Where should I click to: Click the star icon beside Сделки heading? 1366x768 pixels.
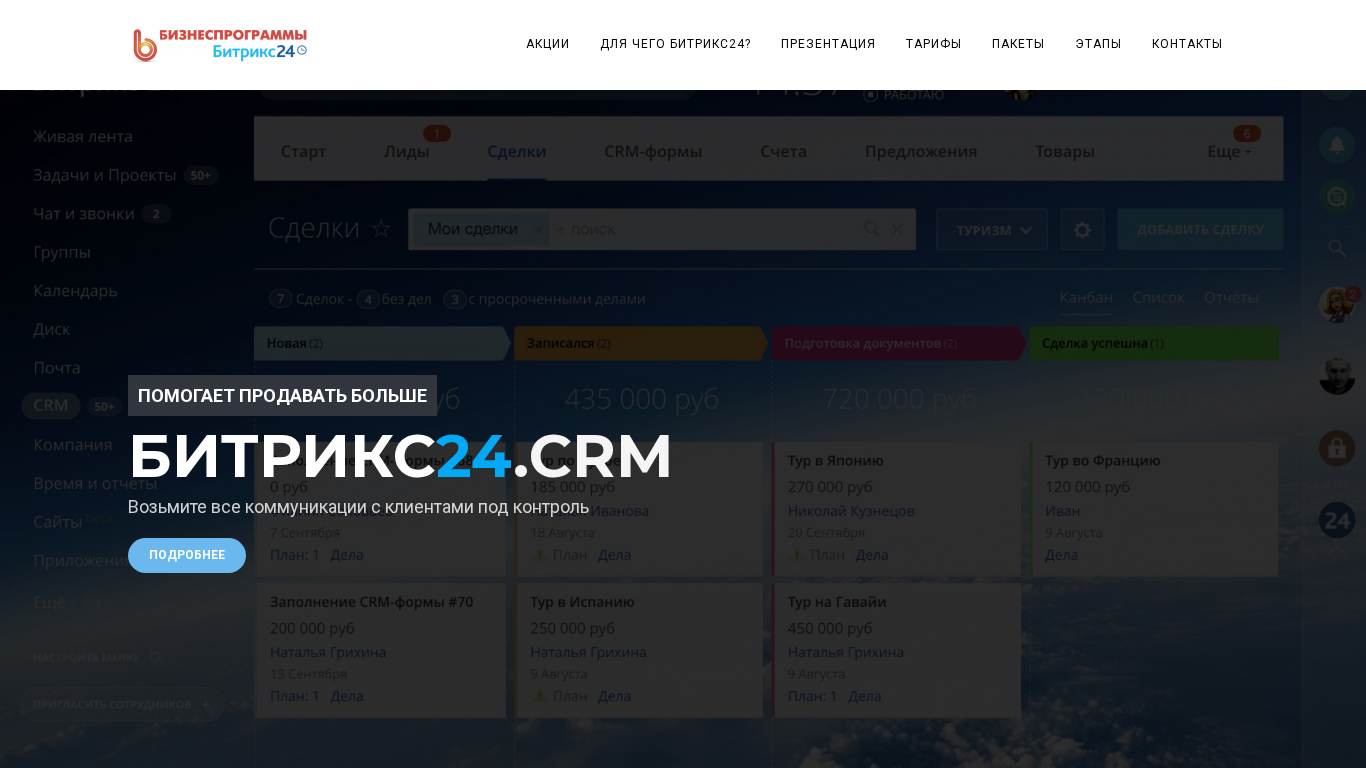[381, 229]
